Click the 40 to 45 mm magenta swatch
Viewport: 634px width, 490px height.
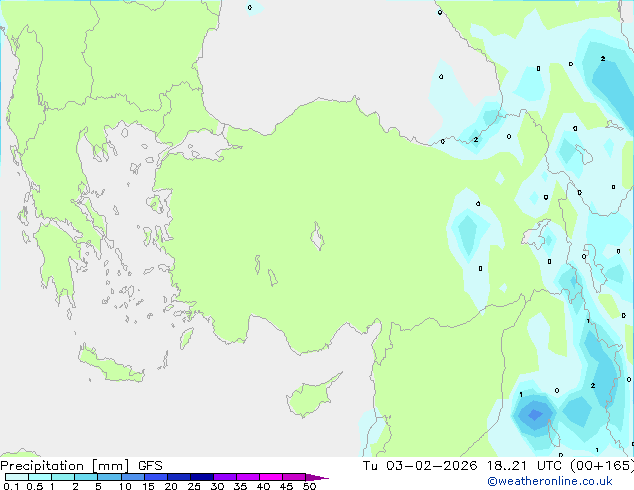click(271, 477)
